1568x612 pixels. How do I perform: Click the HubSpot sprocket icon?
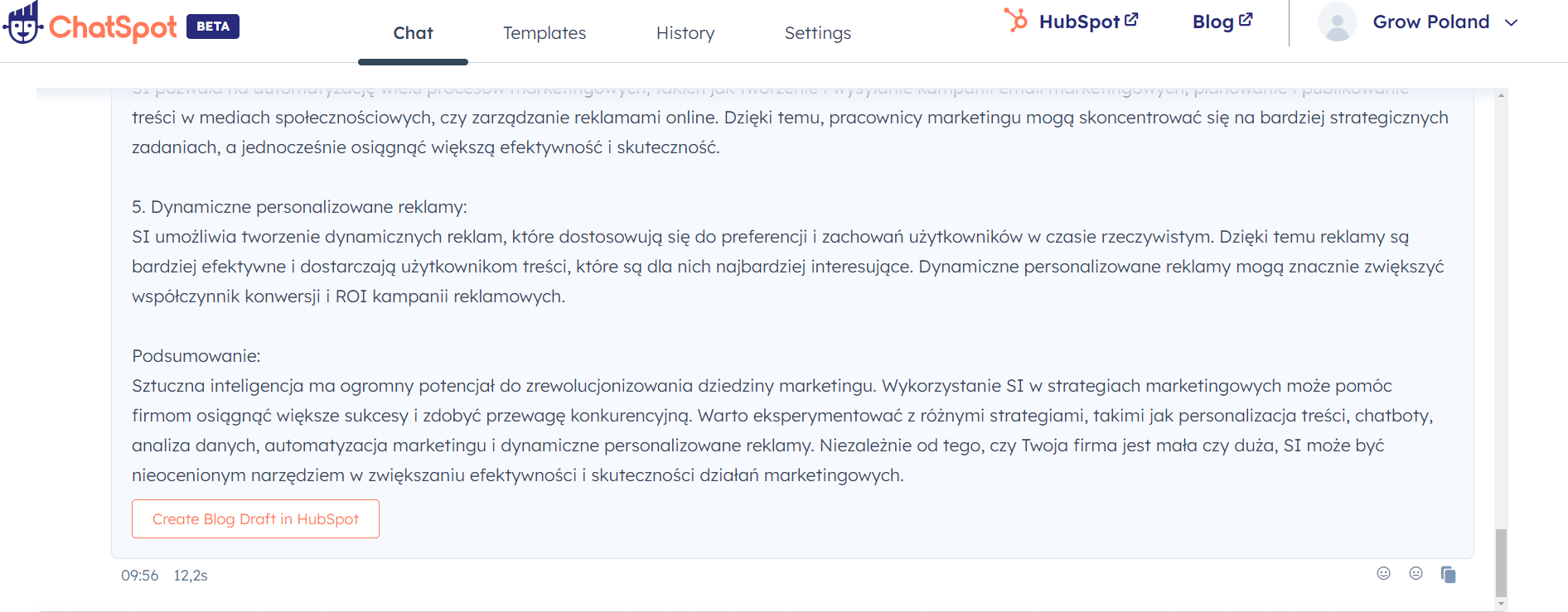click(1016, 20)
